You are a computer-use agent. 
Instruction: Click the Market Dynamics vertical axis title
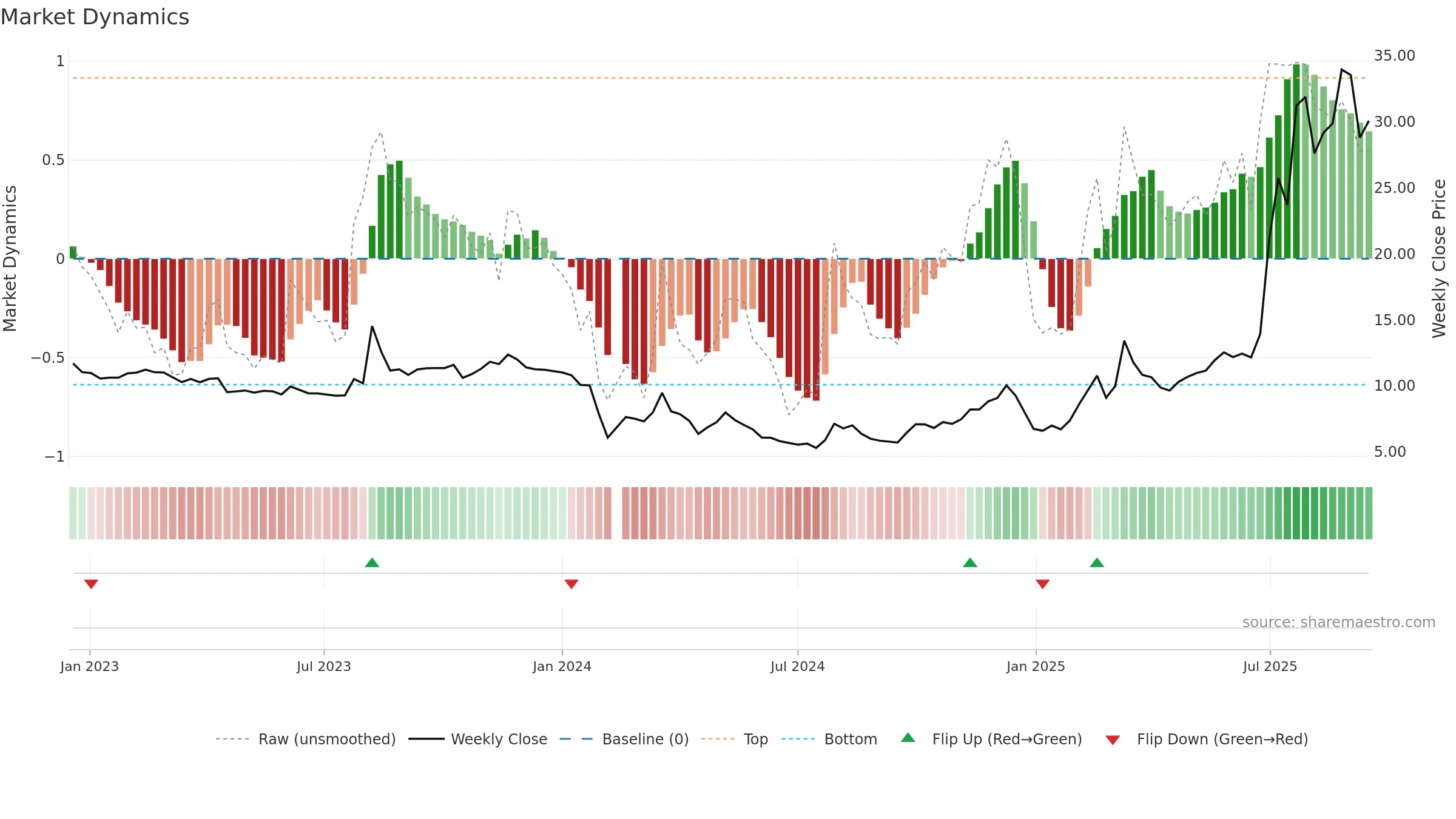click(10, 258)
